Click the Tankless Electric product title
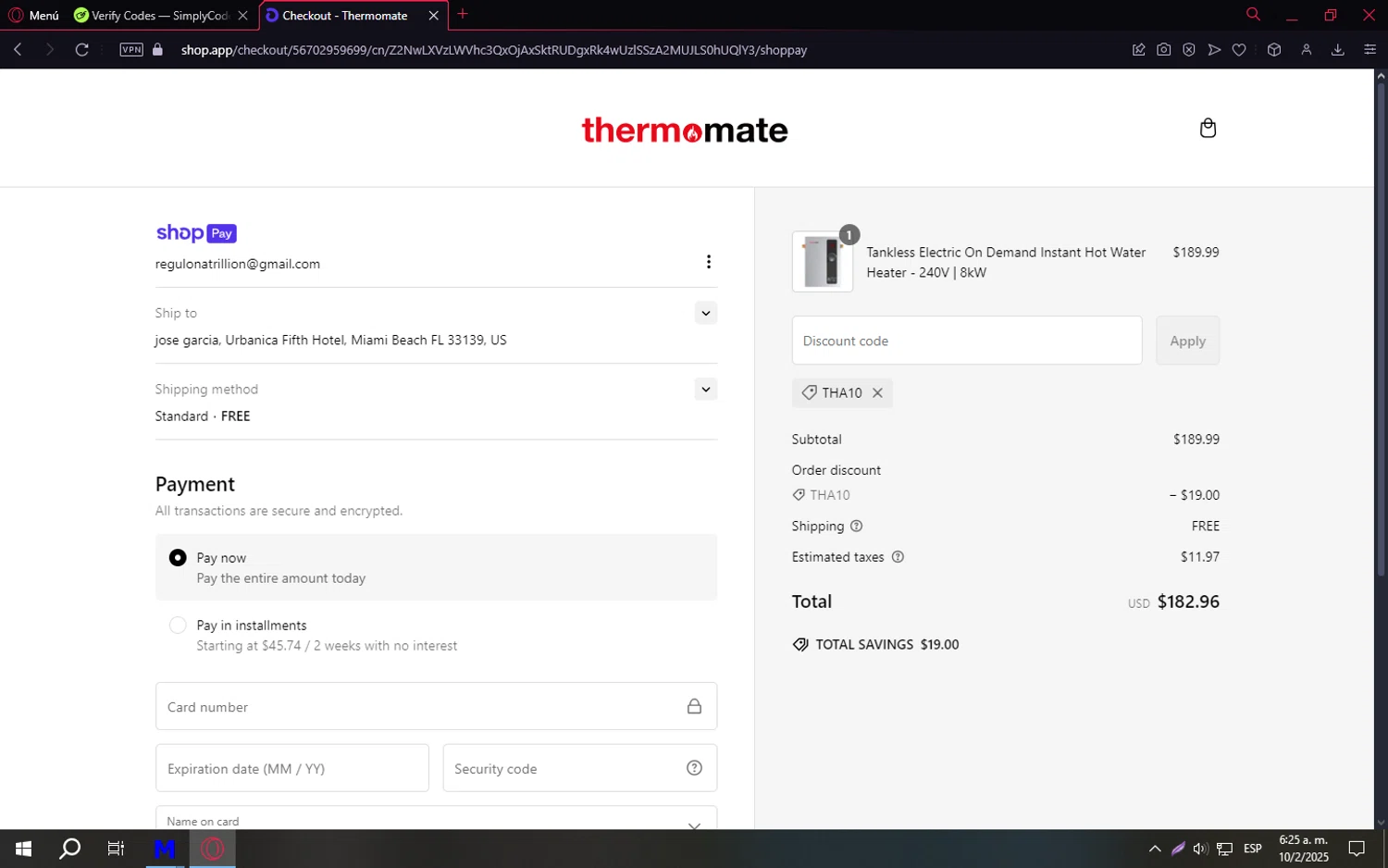 [x=1006, y=263]
